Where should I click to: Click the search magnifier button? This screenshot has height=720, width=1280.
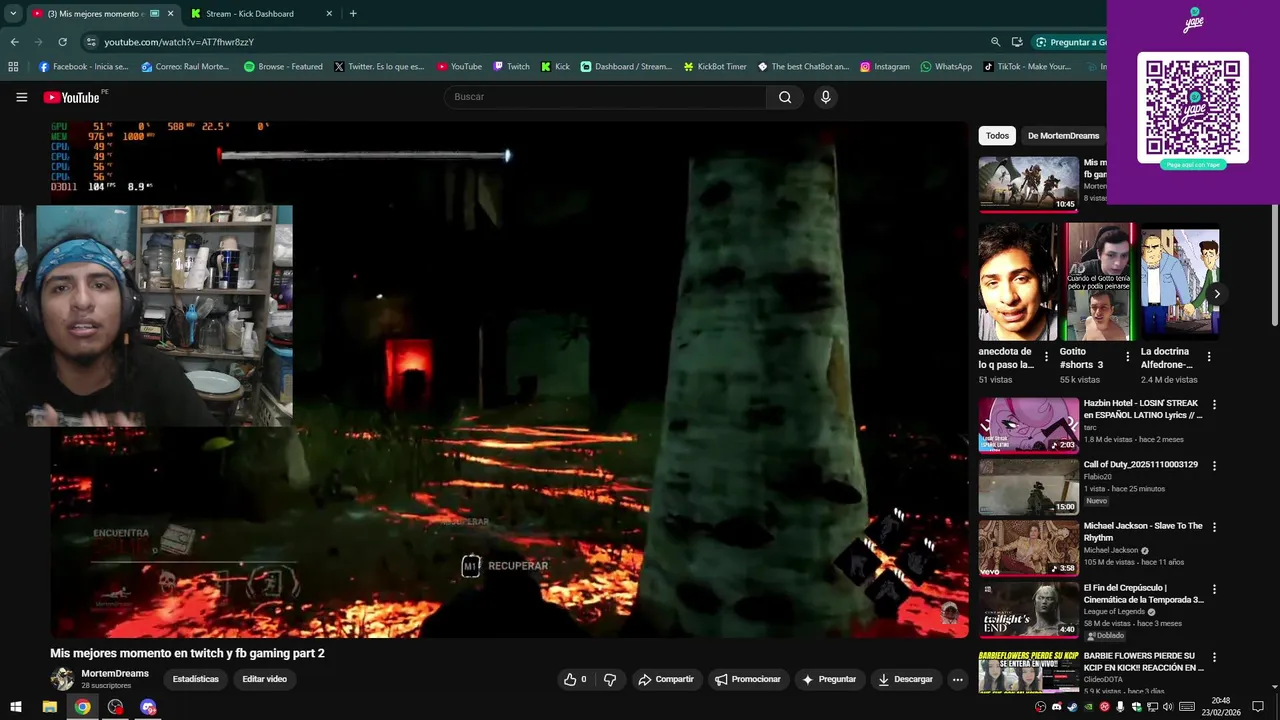coord(785,97)
